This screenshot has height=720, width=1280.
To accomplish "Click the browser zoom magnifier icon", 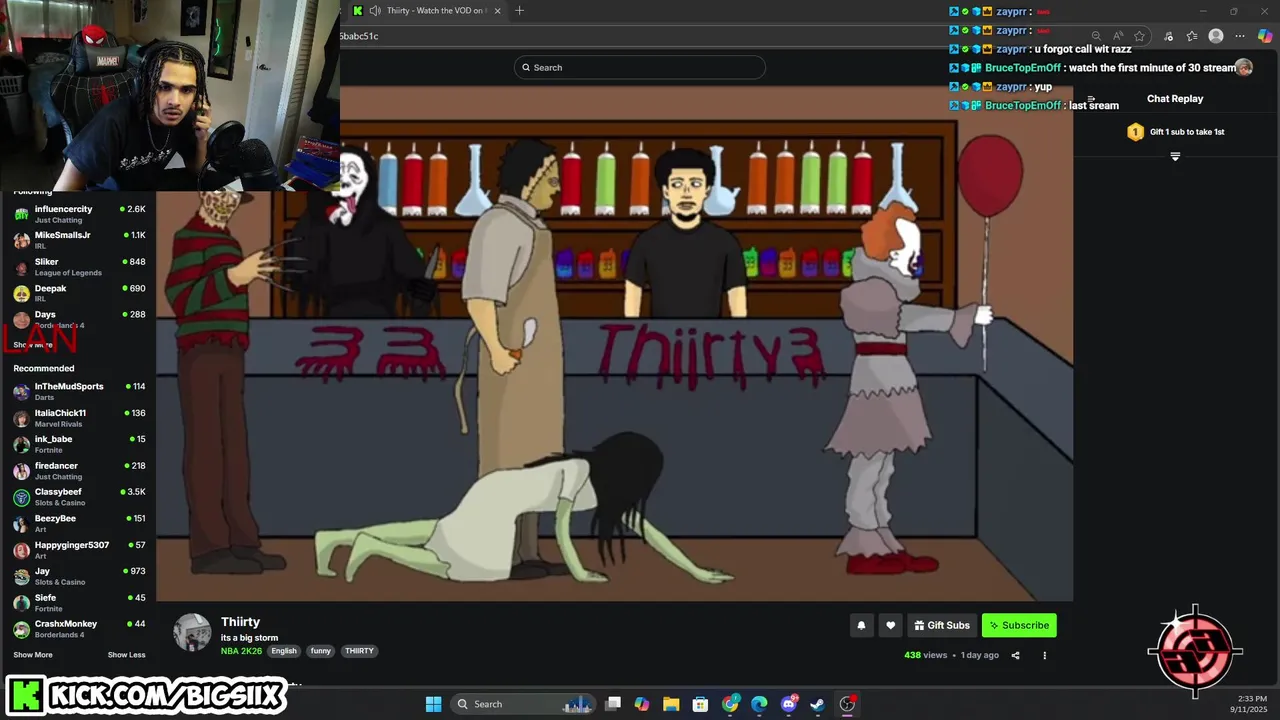I will click(x=1096, y=36).
